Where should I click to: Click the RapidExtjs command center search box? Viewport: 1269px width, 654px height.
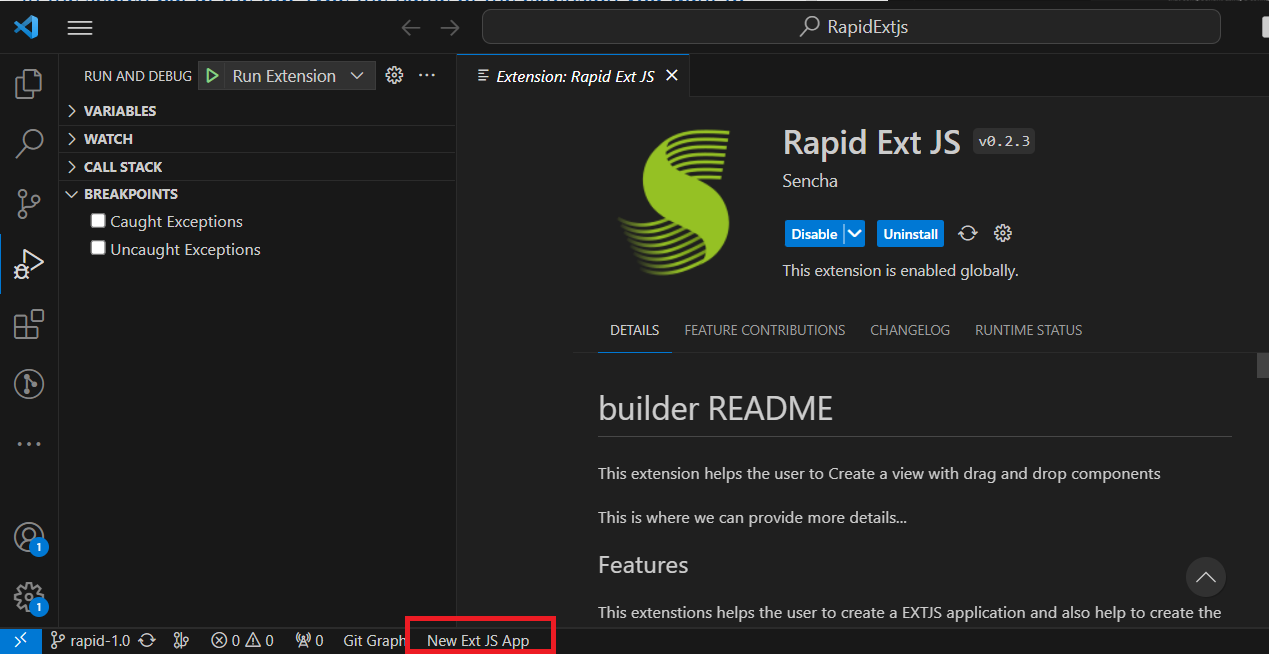850,27
